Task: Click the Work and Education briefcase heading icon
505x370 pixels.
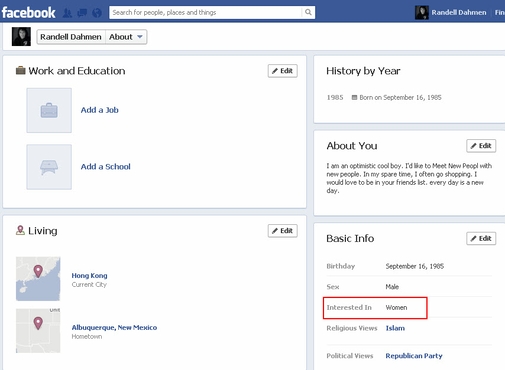Action: (x=21, y=70)
